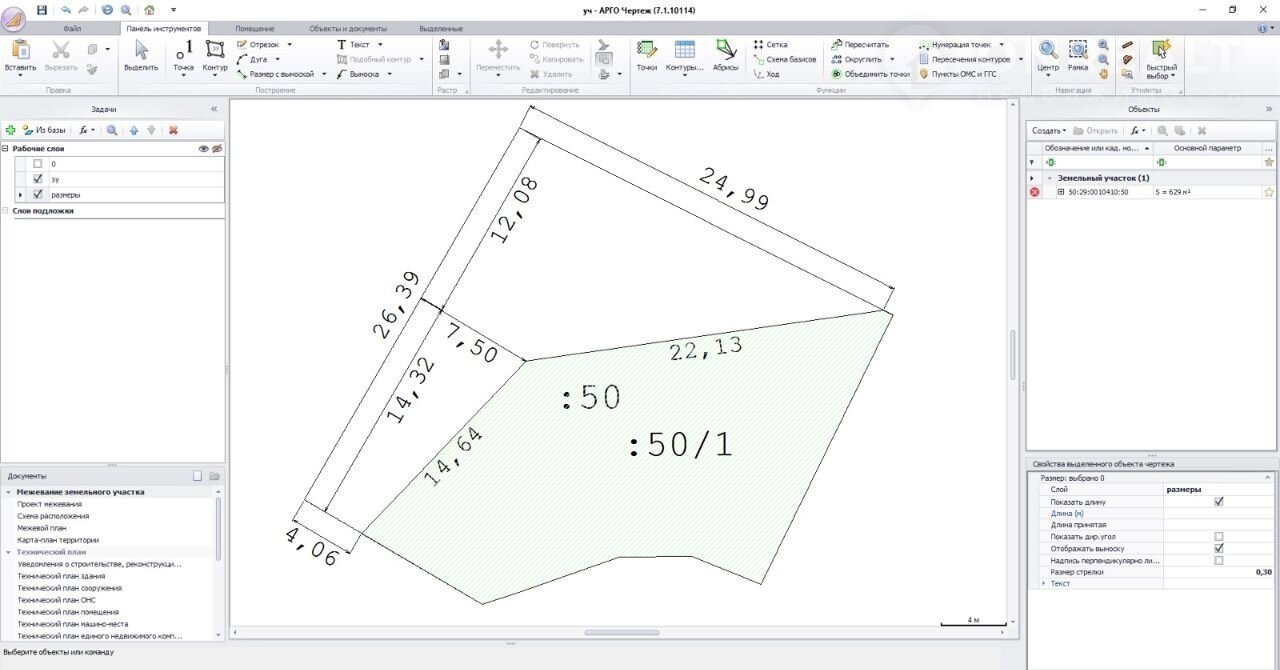The image size is (1280, 670).
Task: Click the Точки table icon in Функции
Action: point(647,56)
